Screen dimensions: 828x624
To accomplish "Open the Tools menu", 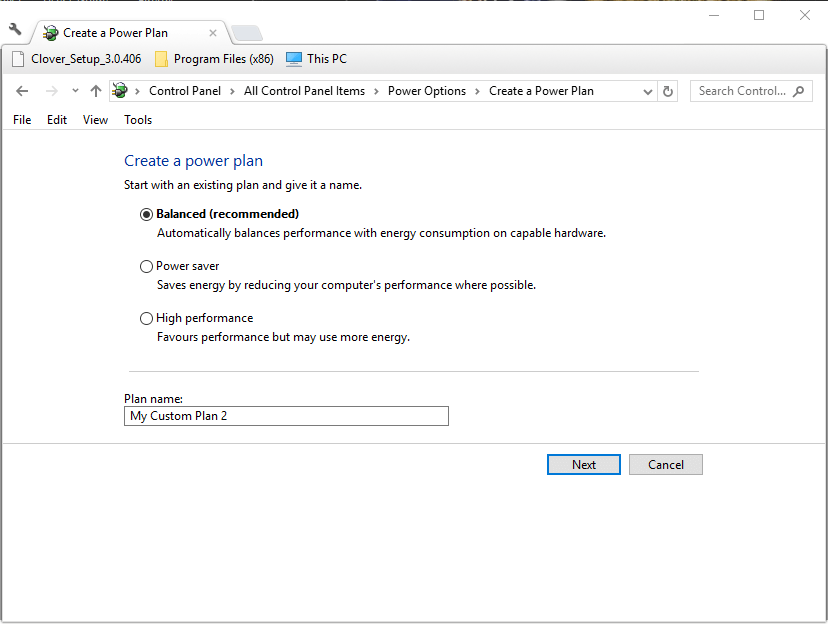I will pyautogui.click(x=138, y=120).
